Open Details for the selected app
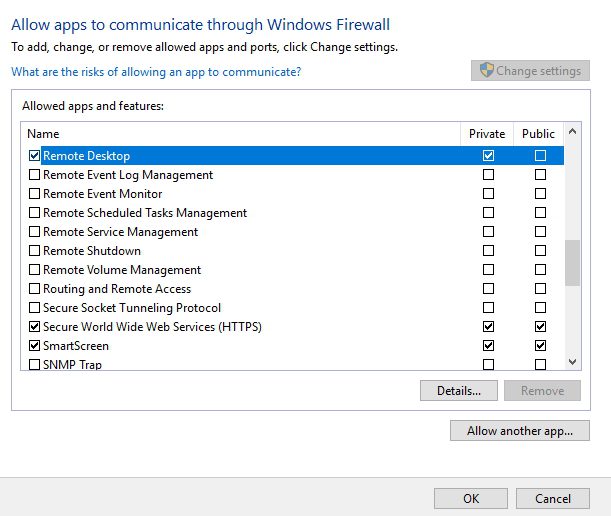 click(x=459, y=391)
